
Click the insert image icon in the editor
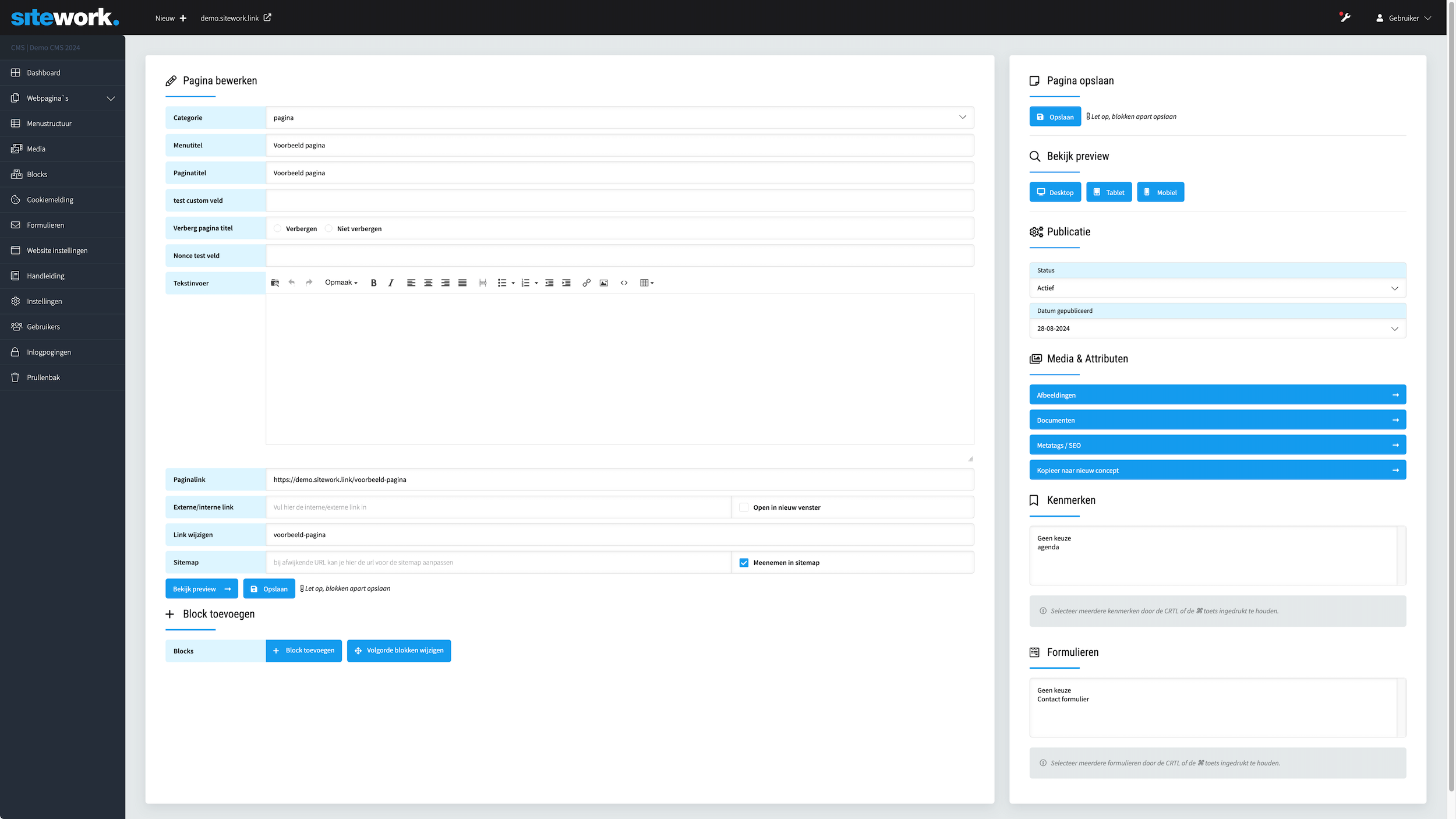click(x=604, y=283)
